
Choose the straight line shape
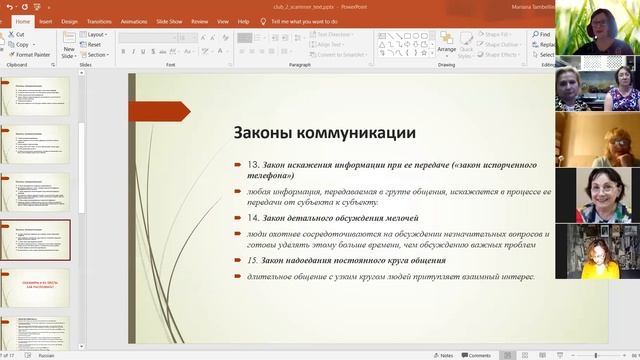390,36
